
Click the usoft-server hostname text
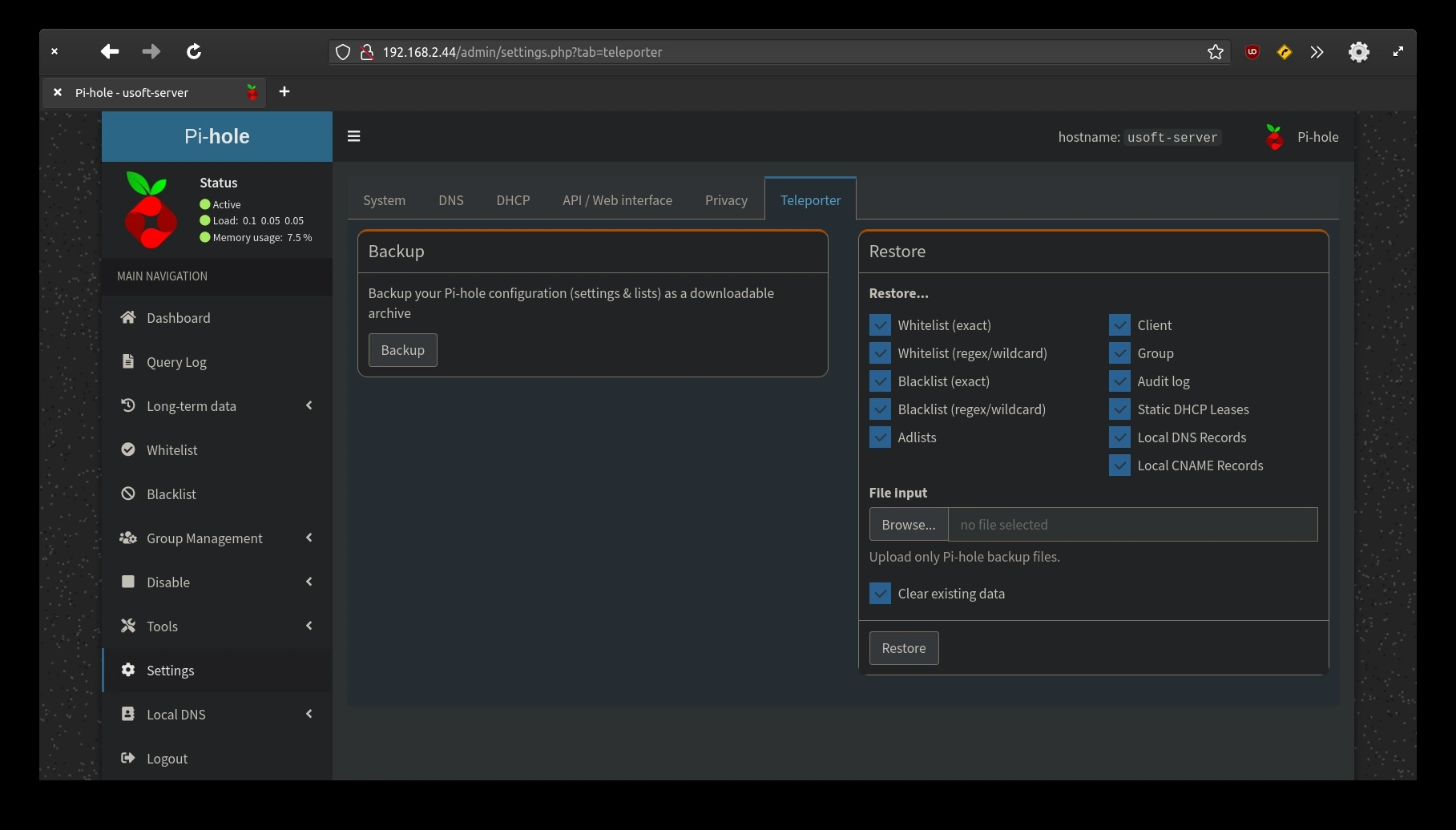[x=1172, y=137]
